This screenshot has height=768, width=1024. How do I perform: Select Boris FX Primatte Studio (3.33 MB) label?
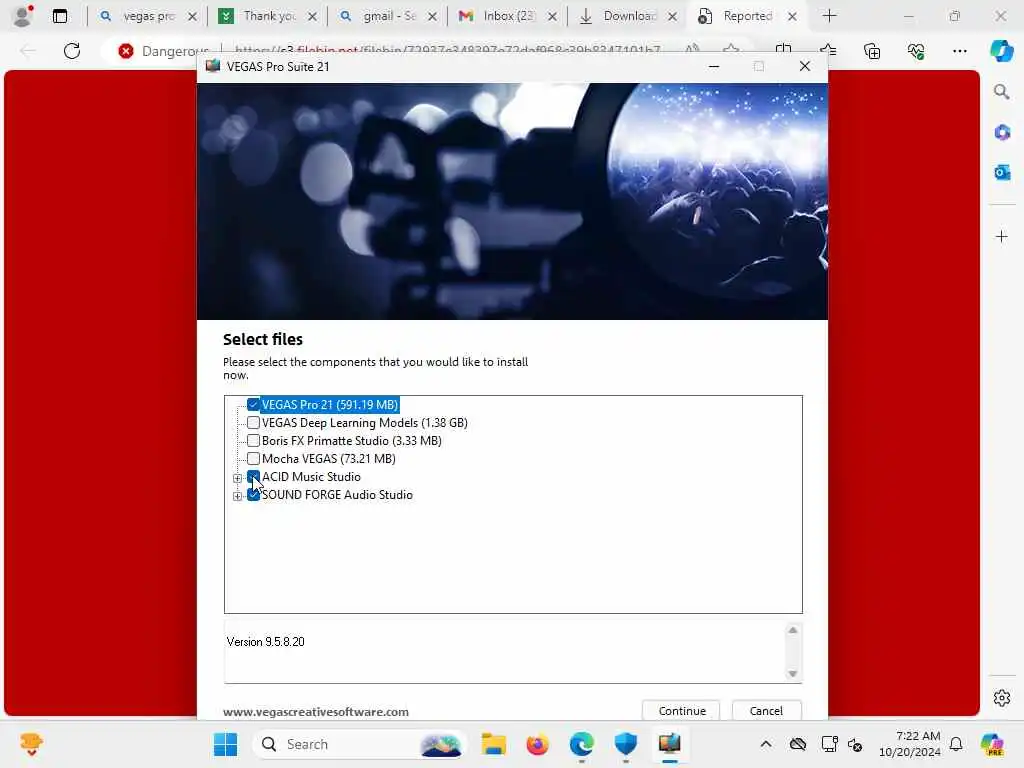(351, 441)
